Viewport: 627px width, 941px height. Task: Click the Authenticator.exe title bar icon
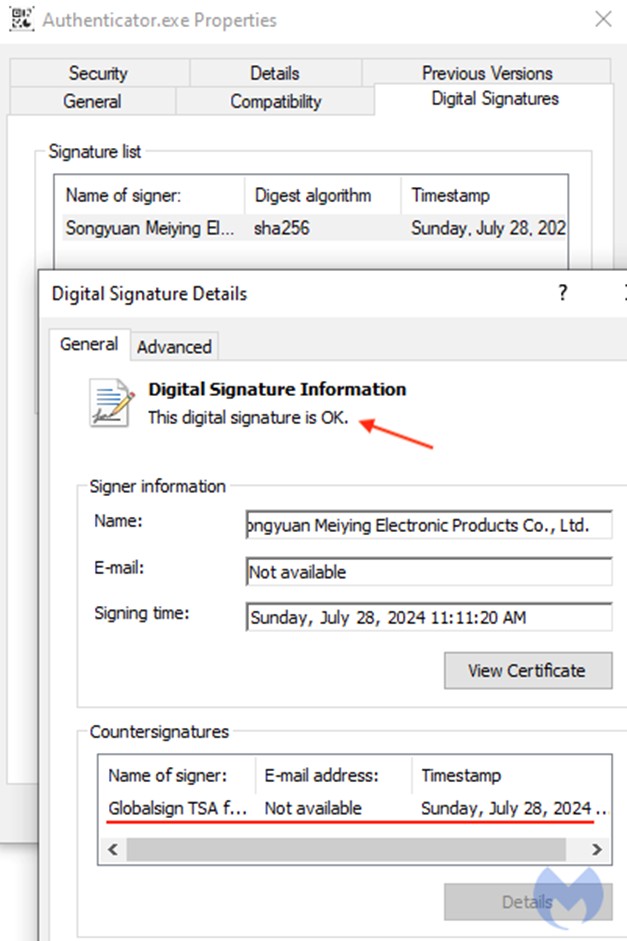[20, 19]
